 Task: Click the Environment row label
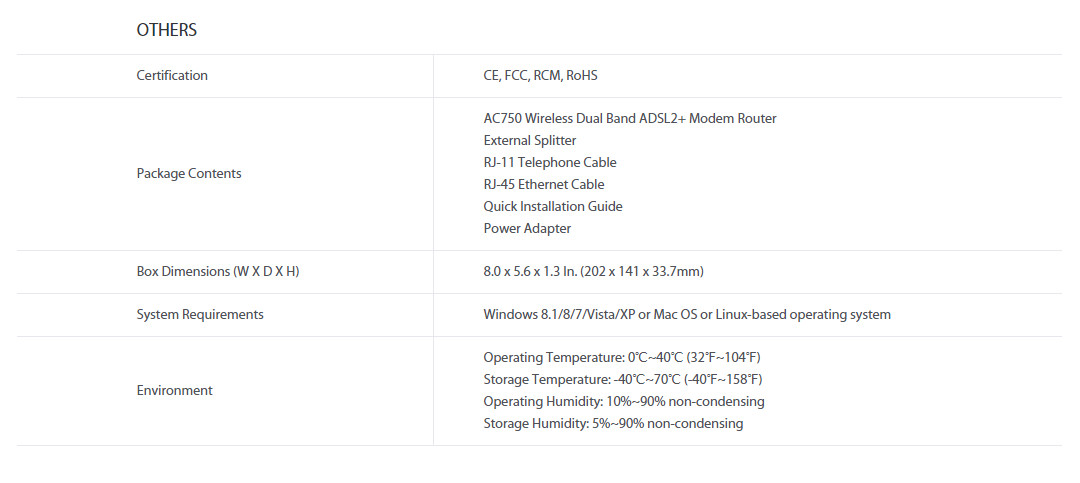click(x=174, y=390)
